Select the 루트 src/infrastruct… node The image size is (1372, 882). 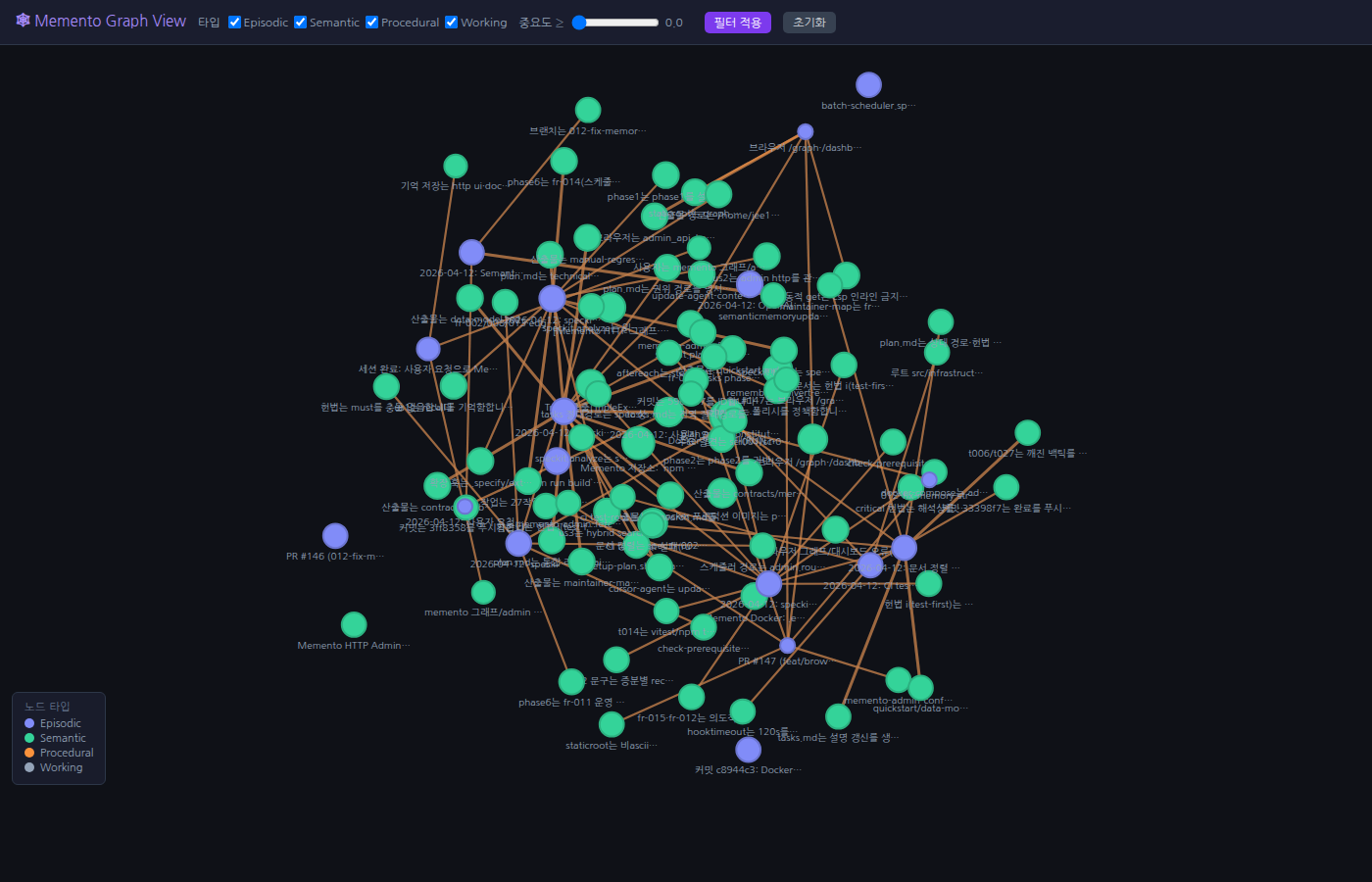pyautogui.click(x=937, y=352)
